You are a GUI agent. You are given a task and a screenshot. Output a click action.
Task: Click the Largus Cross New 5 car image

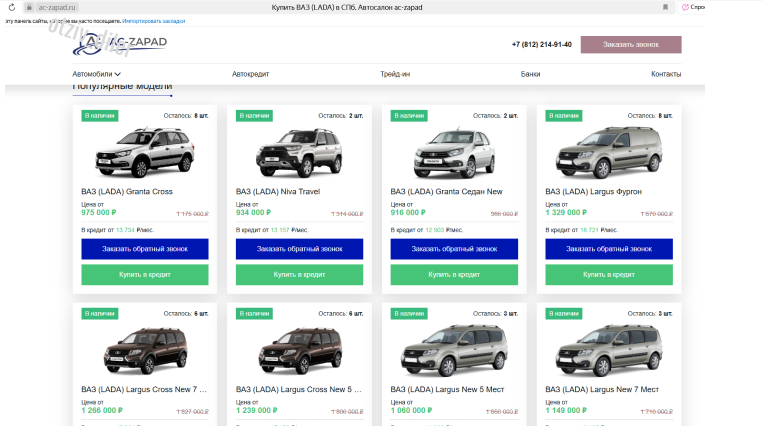click(300, 350)
